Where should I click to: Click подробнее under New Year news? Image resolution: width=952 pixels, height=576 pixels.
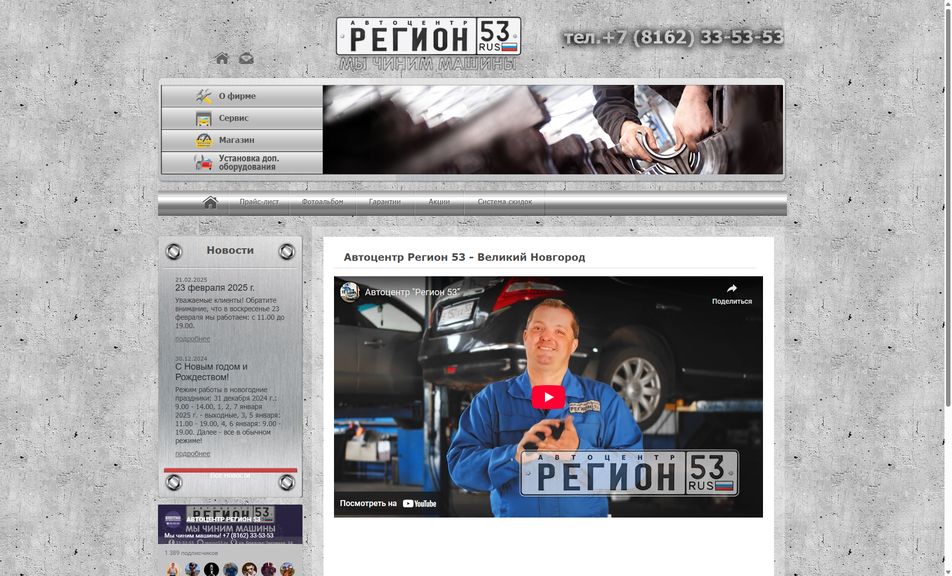tap(192, 453)
